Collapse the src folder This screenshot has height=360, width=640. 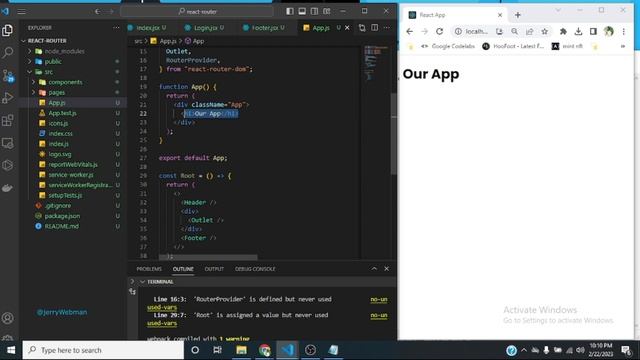pyautogui.click(x=29, y=72)
